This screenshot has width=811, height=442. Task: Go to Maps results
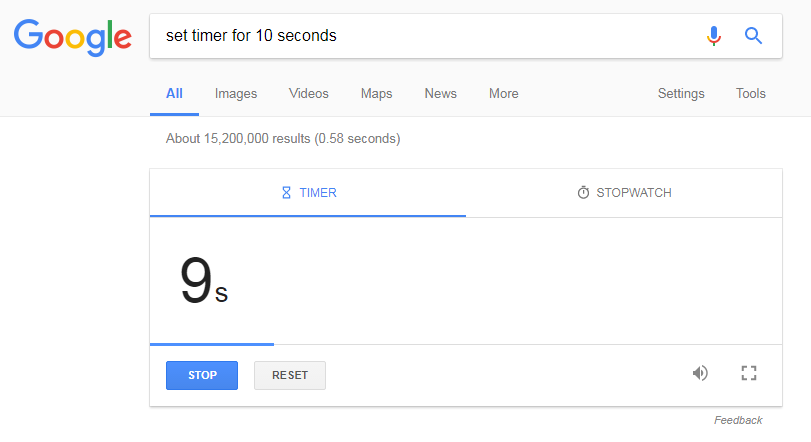[x=376, y=94]
